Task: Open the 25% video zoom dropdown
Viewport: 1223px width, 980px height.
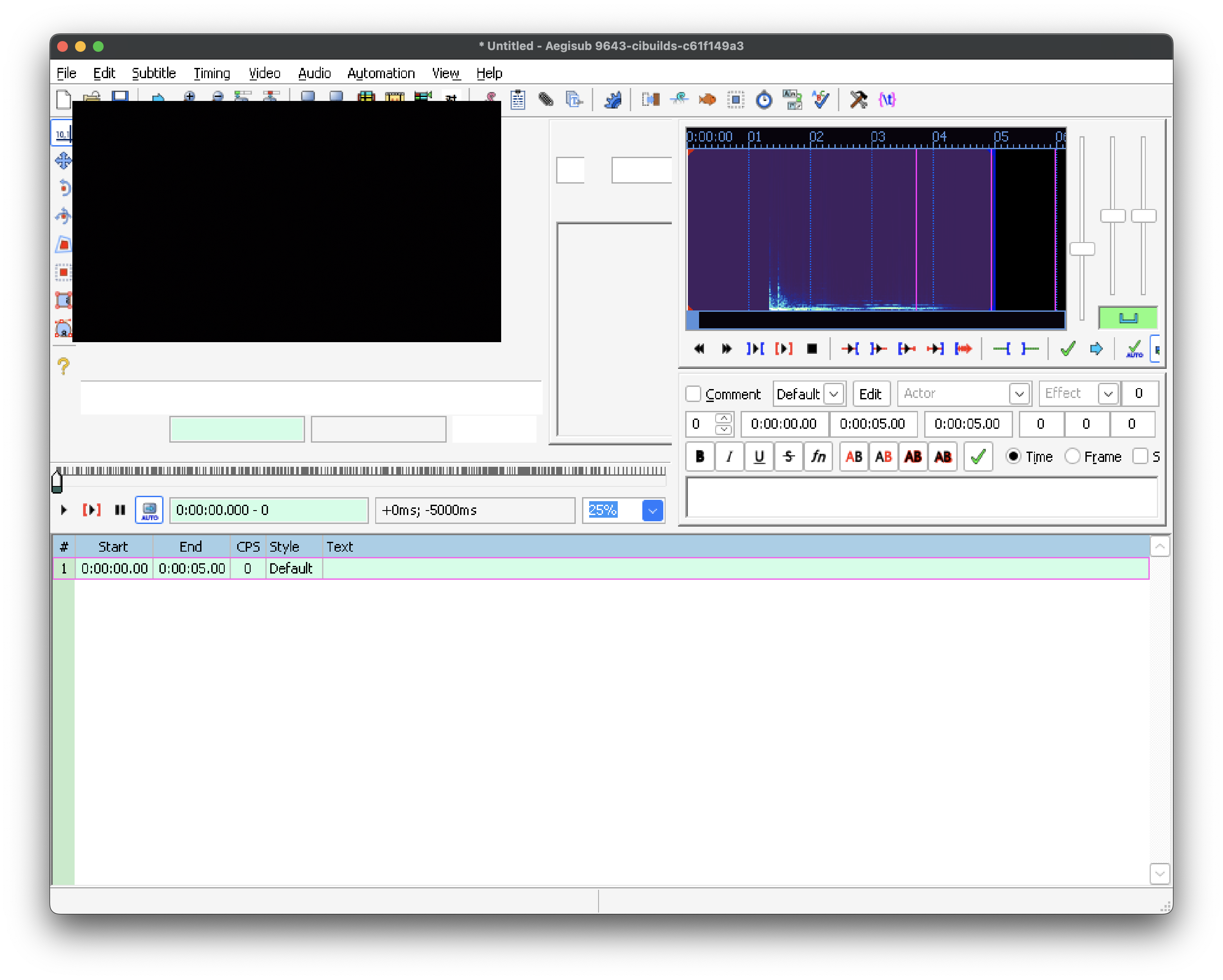Action: pyautogui.click(x=652, y=511)
